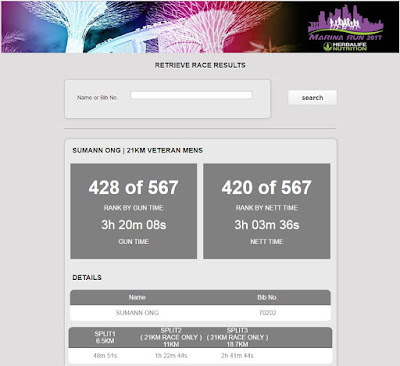
Task: Click the RANK BY GUN TIME label
Action: click(x=133, y=208)
